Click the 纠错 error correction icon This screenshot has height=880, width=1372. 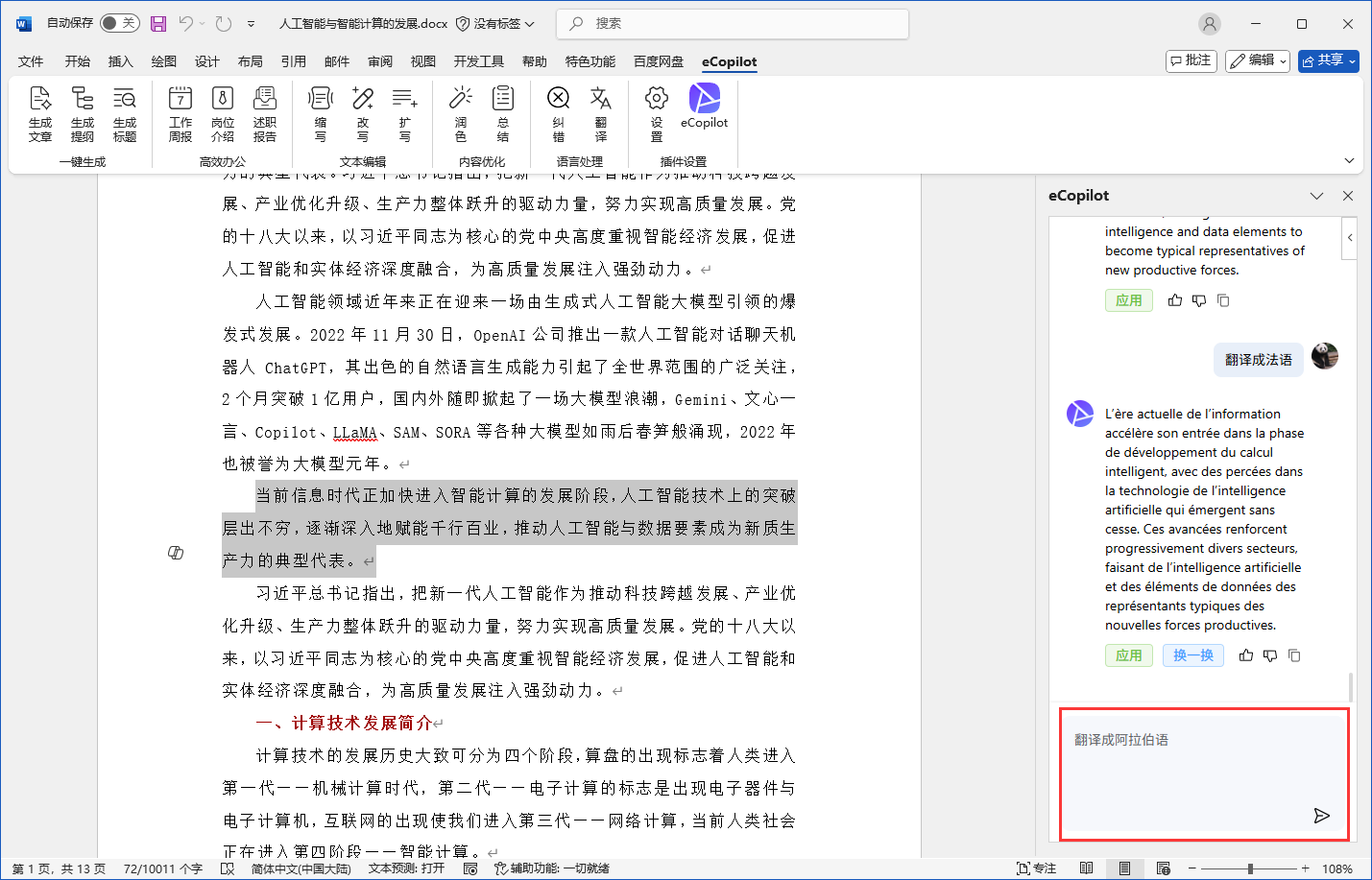pos(558,113)
